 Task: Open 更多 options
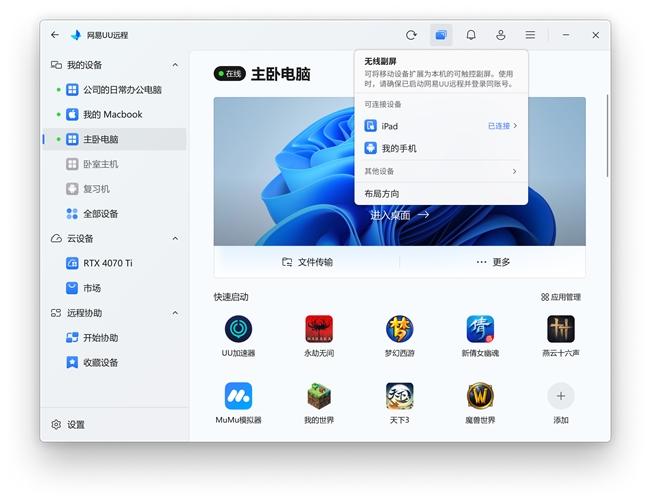click(x=493, y=262)
